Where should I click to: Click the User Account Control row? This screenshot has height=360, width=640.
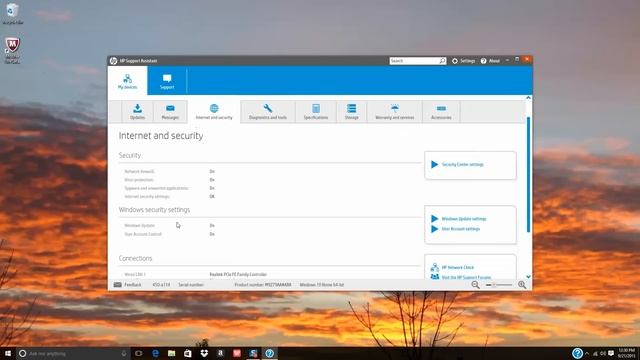pos(170,234)
